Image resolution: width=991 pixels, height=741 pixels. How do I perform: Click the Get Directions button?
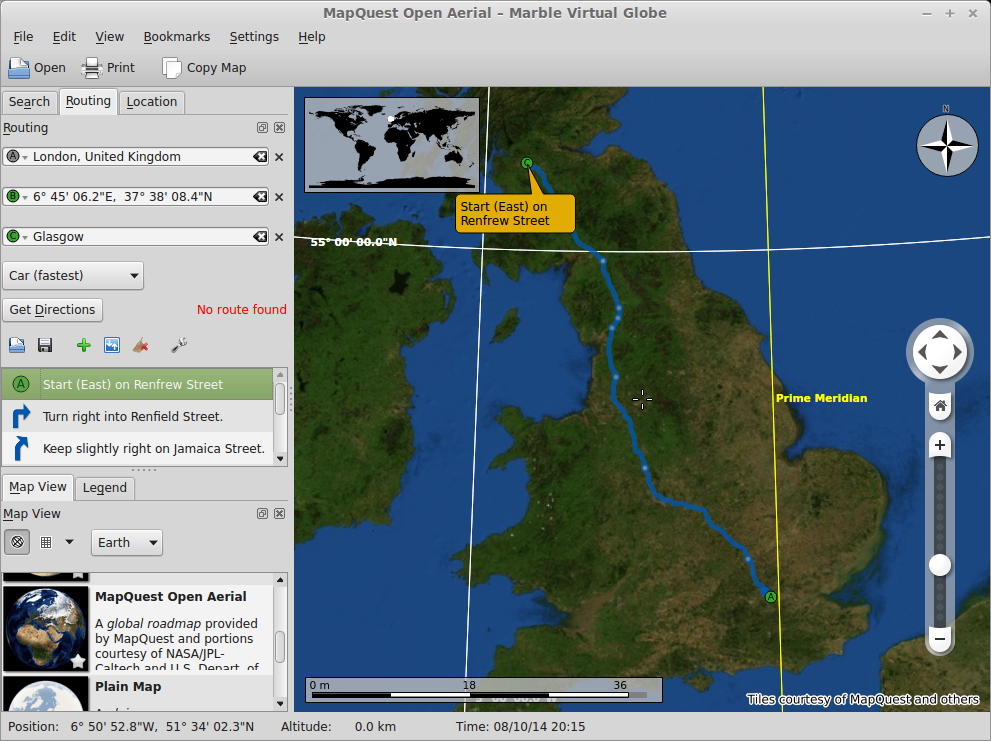tap(52, 310)
